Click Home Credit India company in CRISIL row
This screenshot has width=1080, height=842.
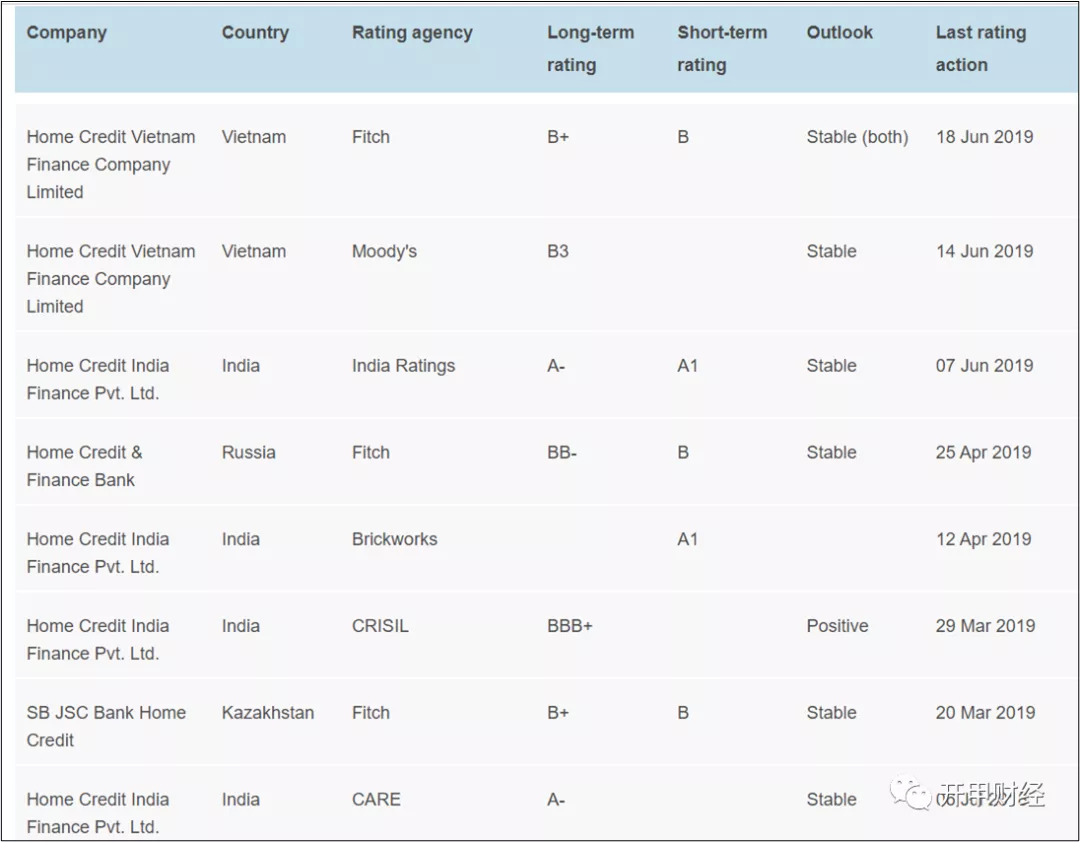coord(98,639)
